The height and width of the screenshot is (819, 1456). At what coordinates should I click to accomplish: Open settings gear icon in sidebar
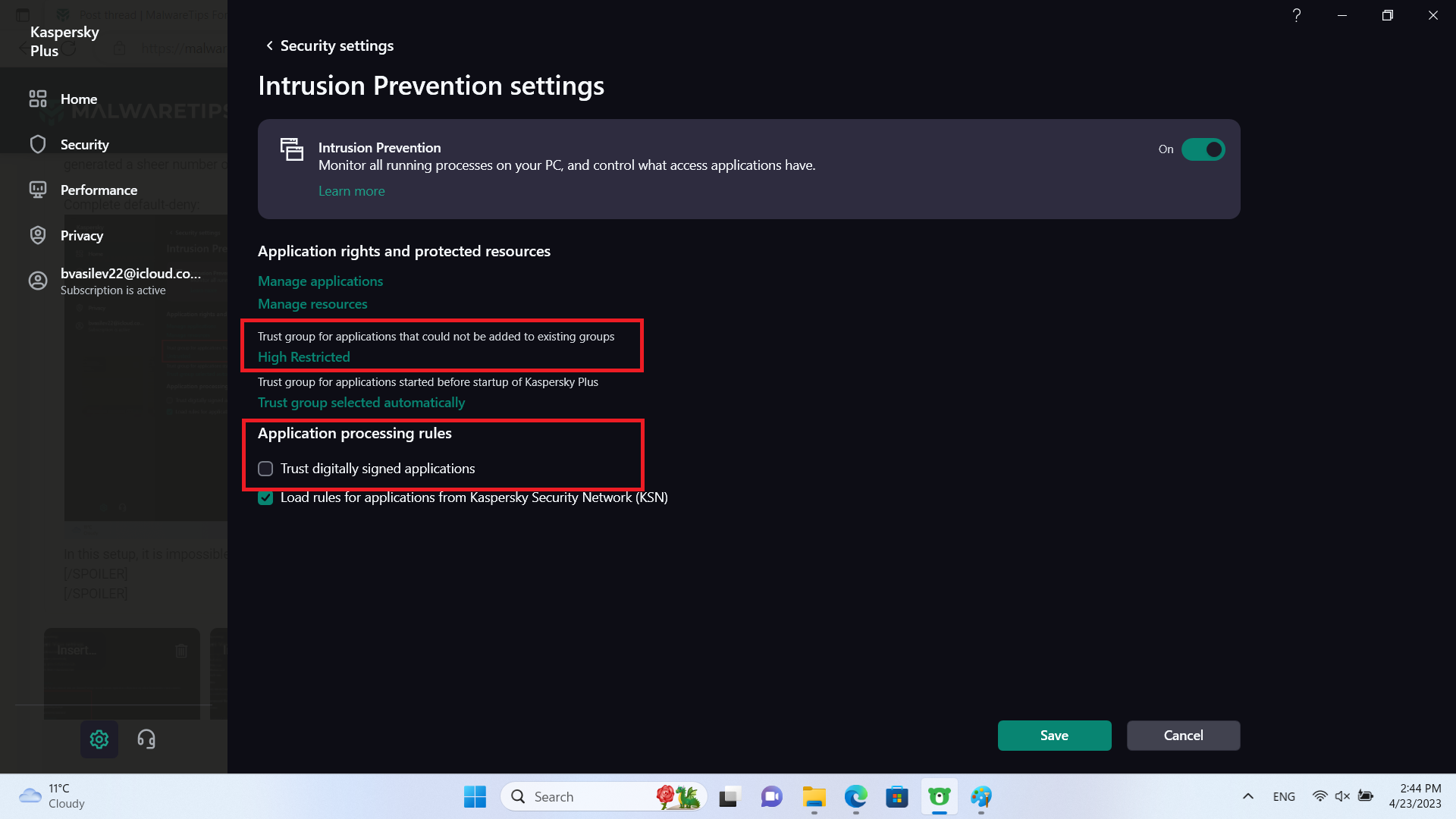(99, 739)
